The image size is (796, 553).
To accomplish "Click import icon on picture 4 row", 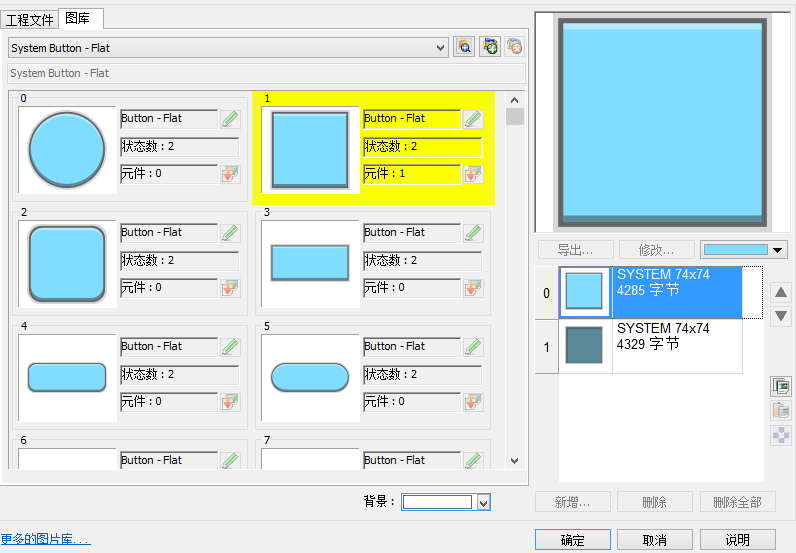I will 230,402.
